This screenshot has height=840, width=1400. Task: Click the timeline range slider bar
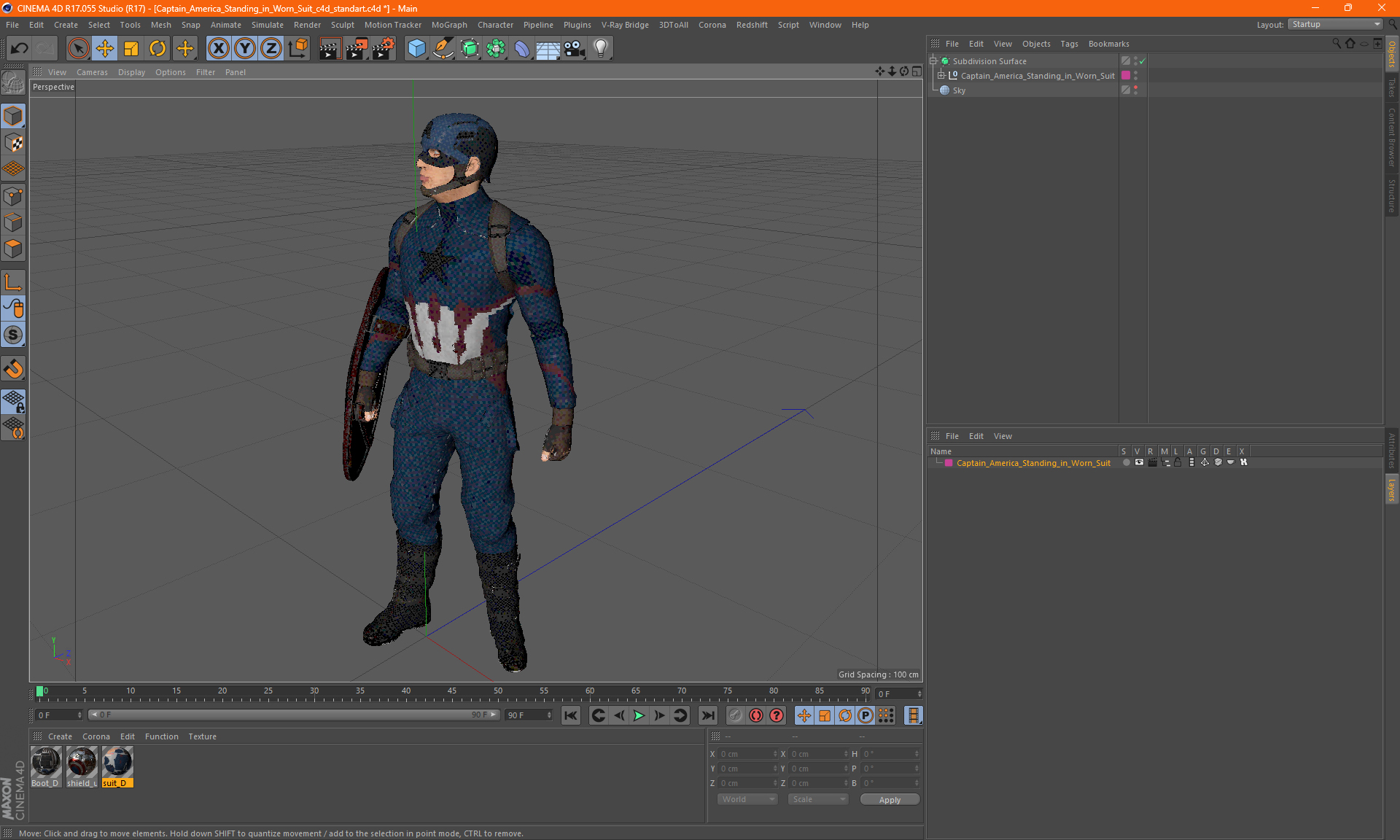coord(294,715)
